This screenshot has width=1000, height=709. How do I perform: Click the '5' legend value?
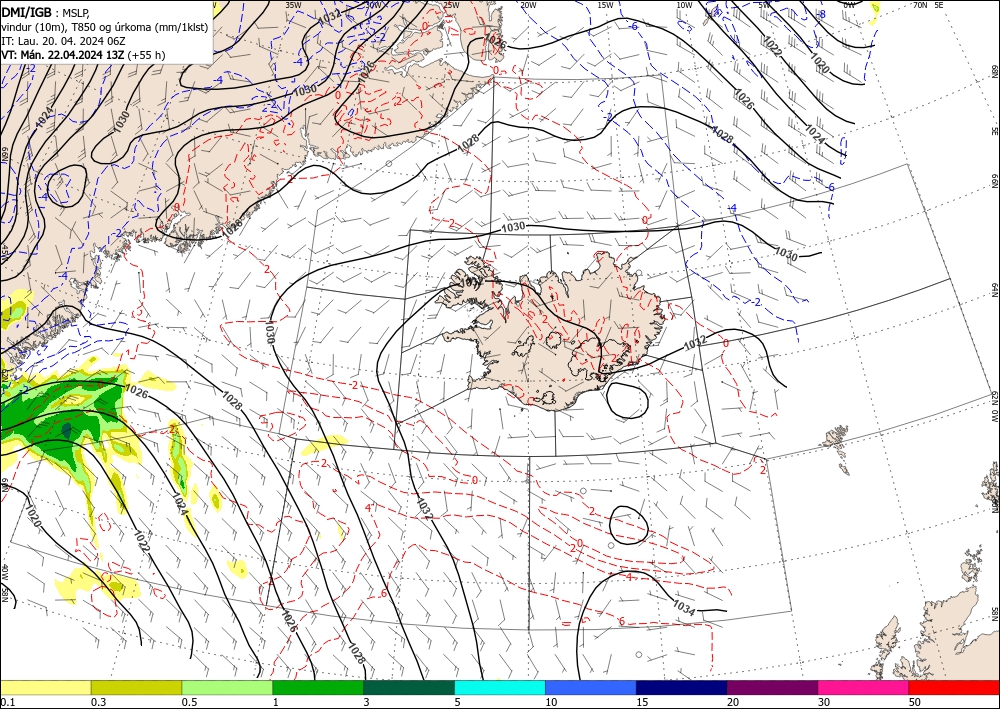coord(457,702)
